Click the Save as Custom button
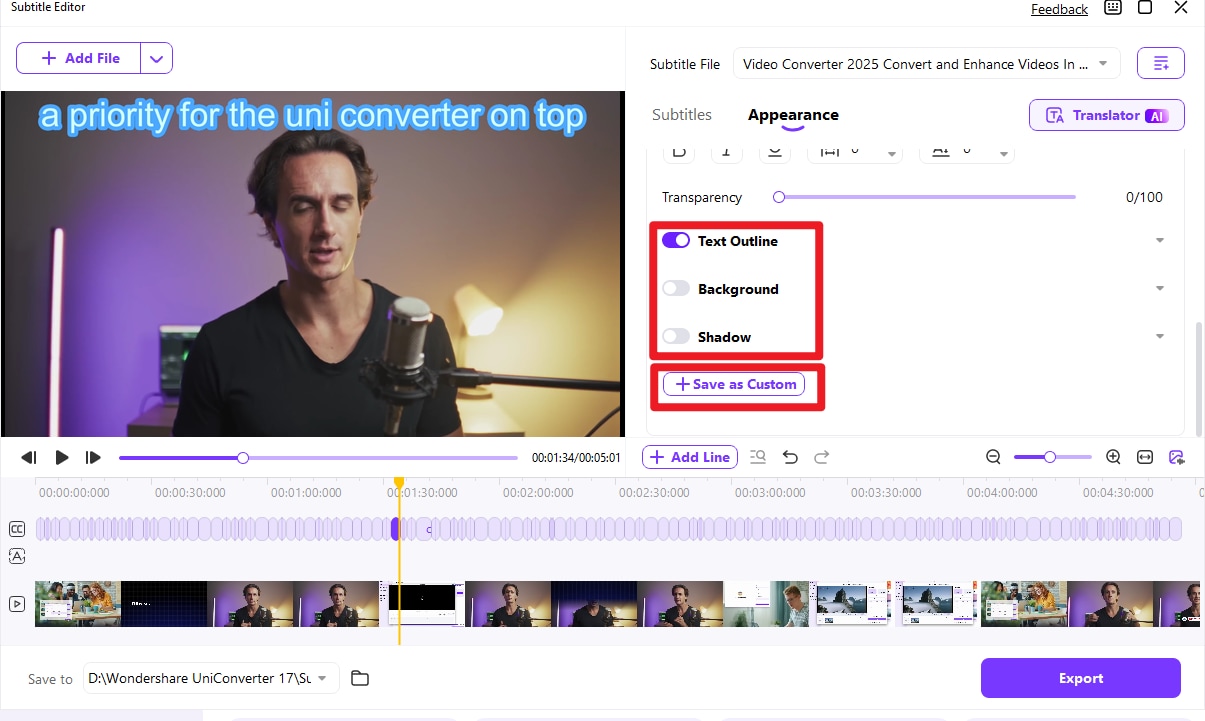 [735, 384]
